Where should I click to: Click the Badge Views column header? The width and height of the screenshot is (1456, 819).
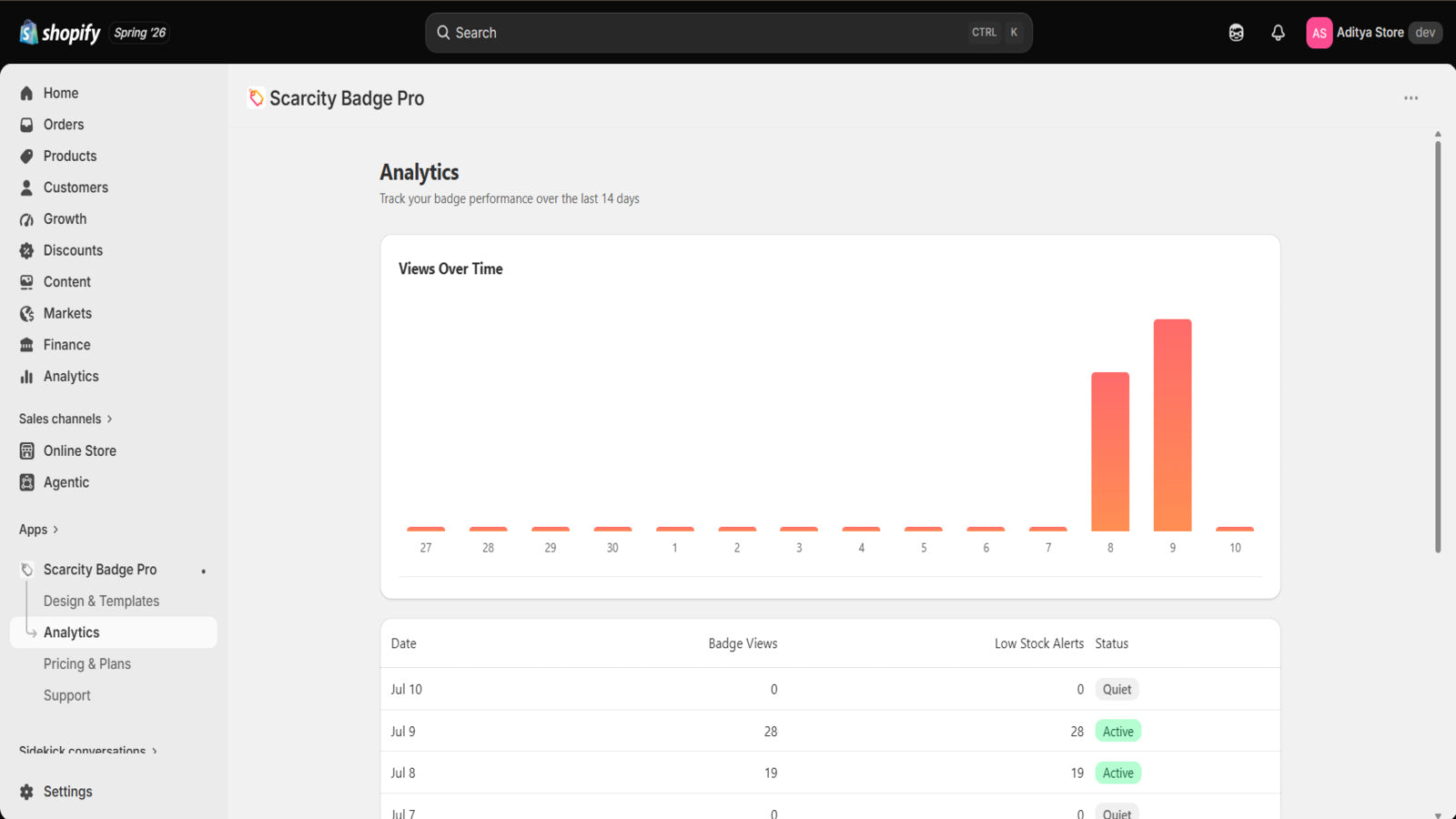[x=743, y=643]
